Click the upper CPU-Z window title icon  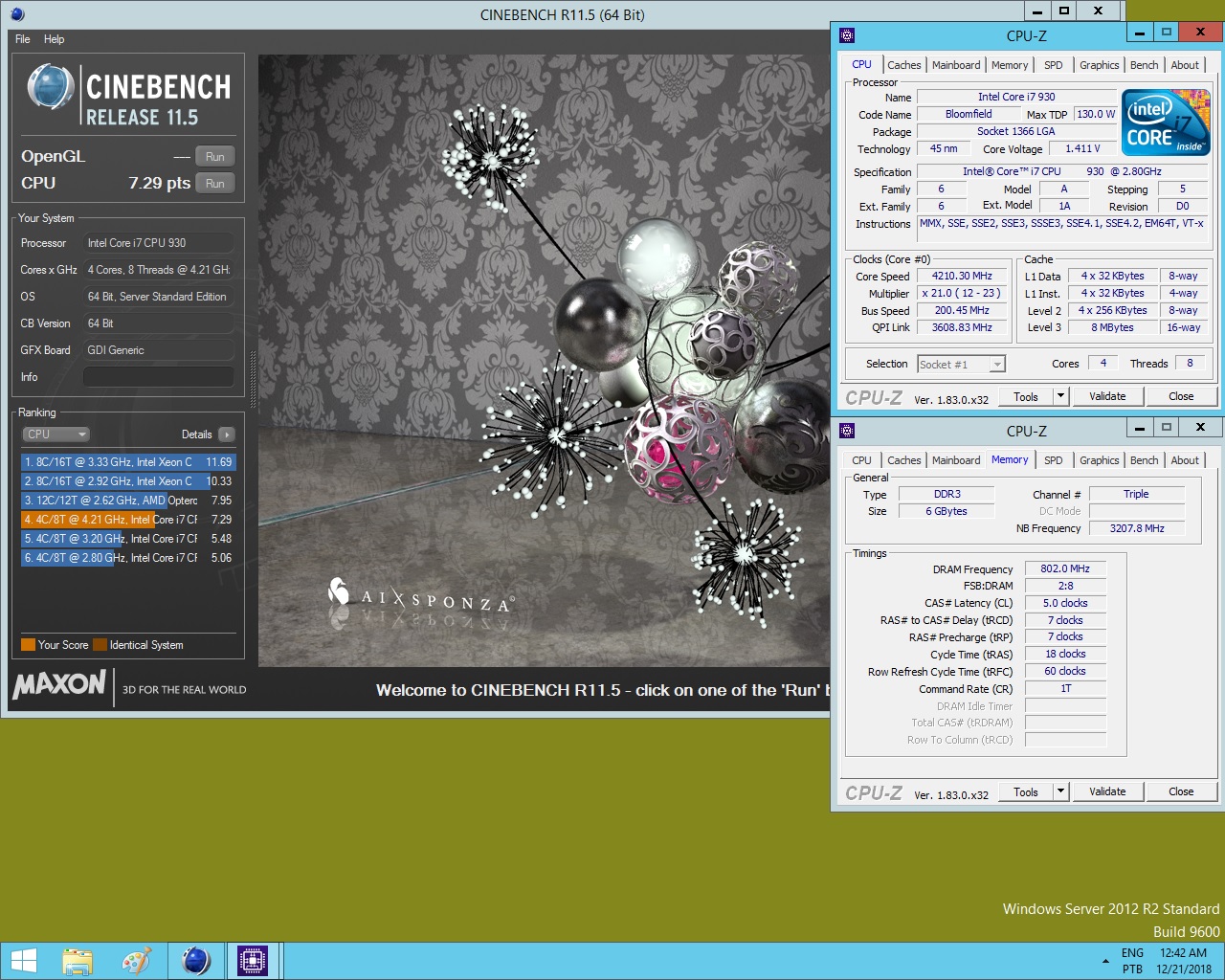846,35
